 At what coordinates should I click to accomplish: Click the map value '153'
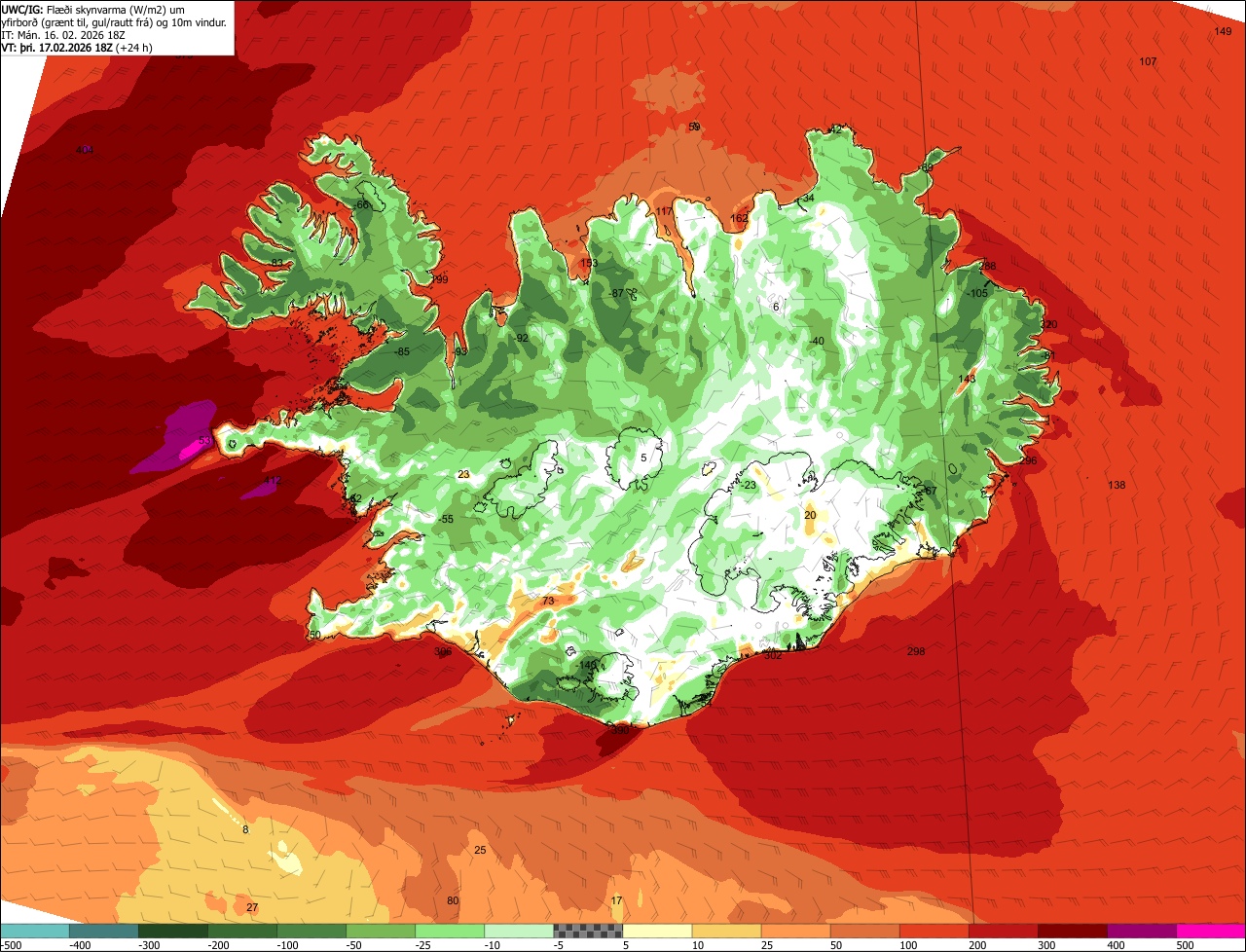[589, 263]
